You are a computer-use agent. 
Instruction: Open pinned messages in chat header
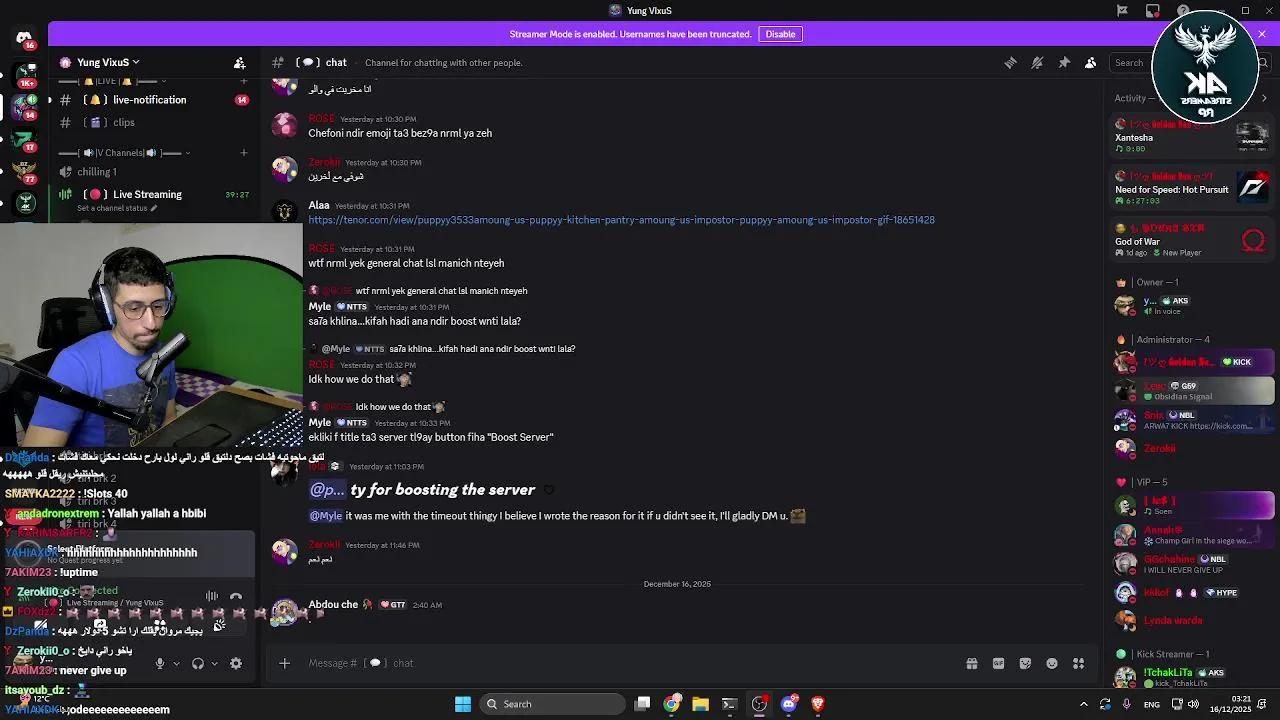click(x=1064, y=62)
